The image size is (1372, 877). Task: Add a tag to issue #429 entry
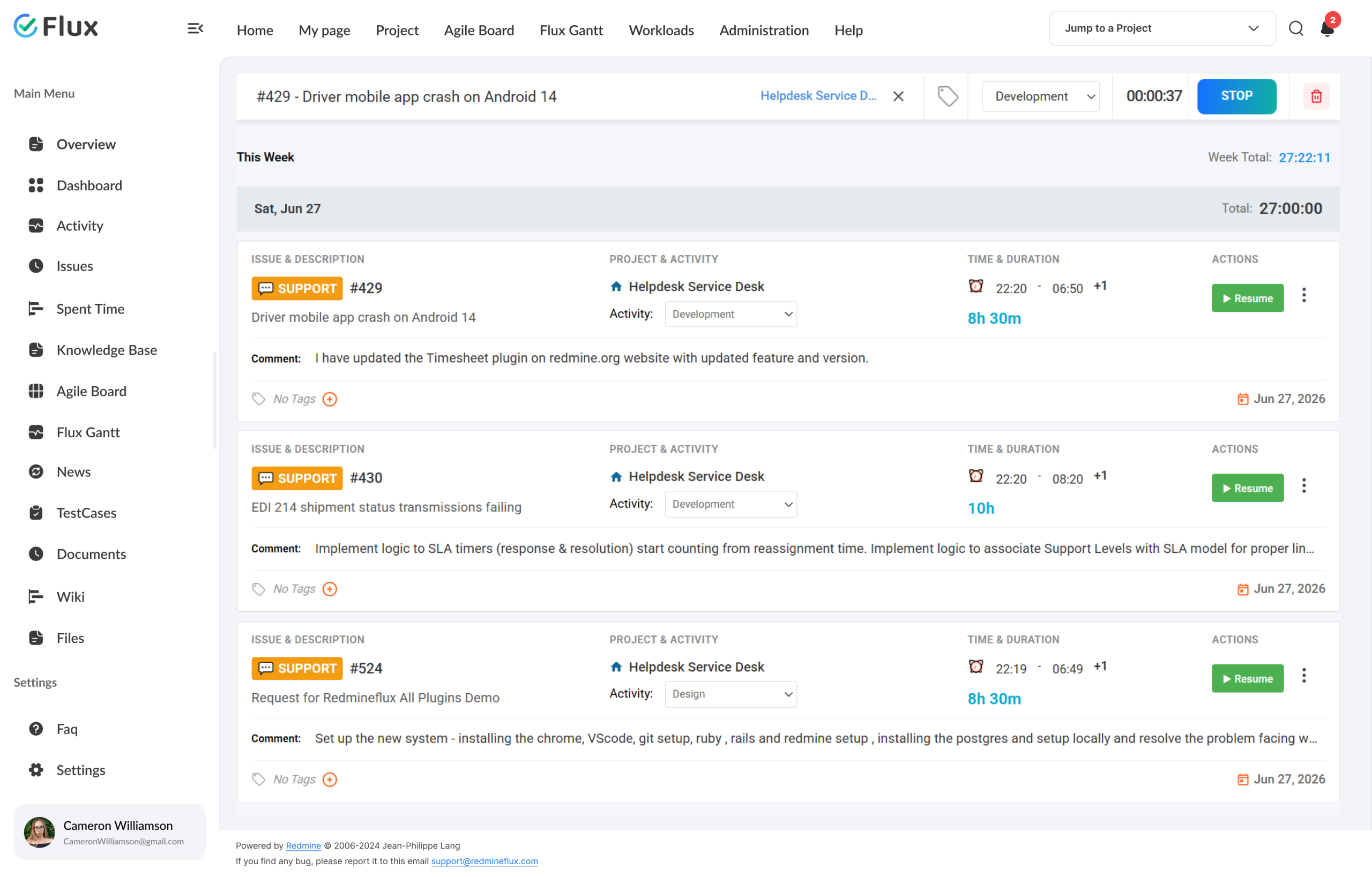(330, 399)
